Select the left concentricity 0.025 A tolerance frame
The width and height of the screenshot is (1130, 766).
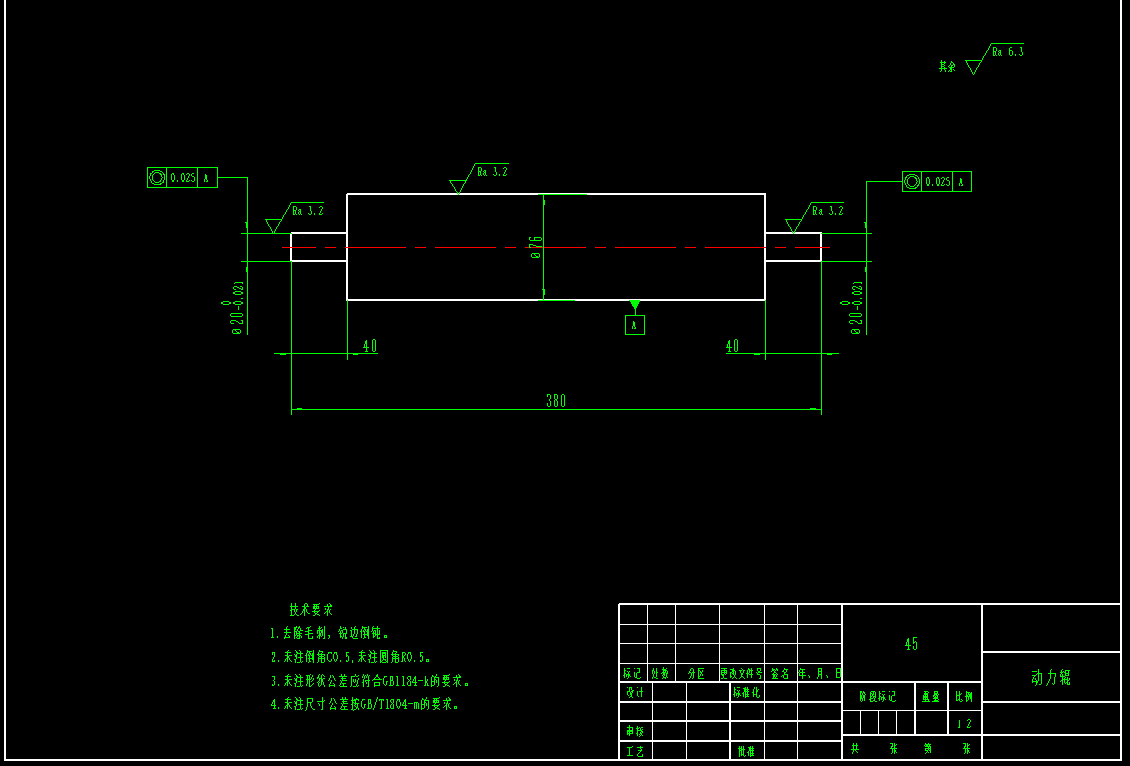(x=182, y=177)
